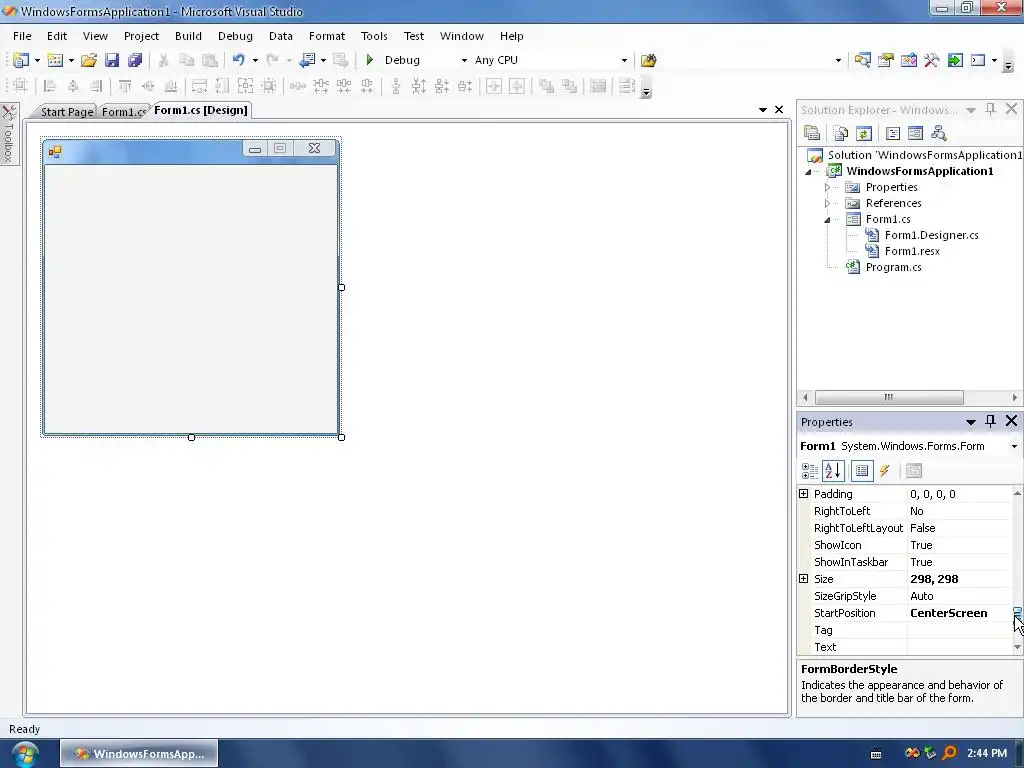
Task: Open the Toolbox side tab
Action: coord(9,134)
